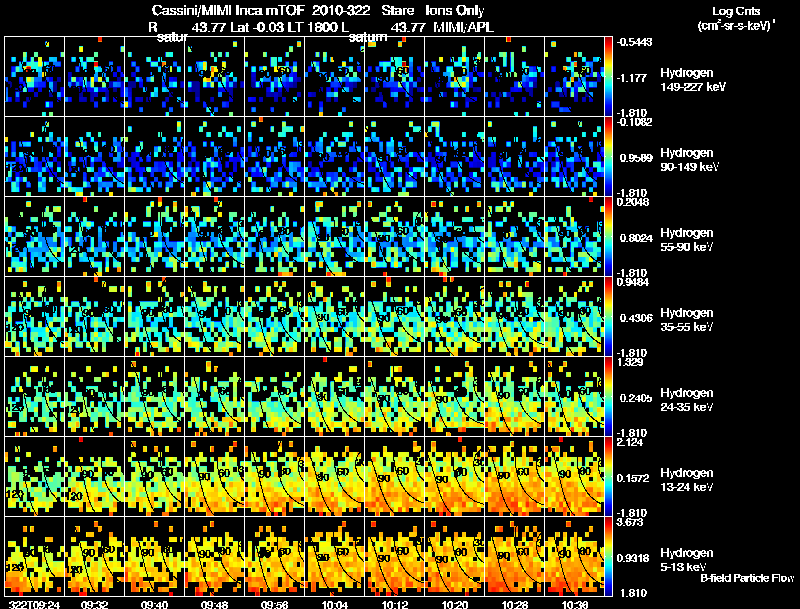Open the 13-24 keV panel at 10:28
800x609 pixels.
515,477
